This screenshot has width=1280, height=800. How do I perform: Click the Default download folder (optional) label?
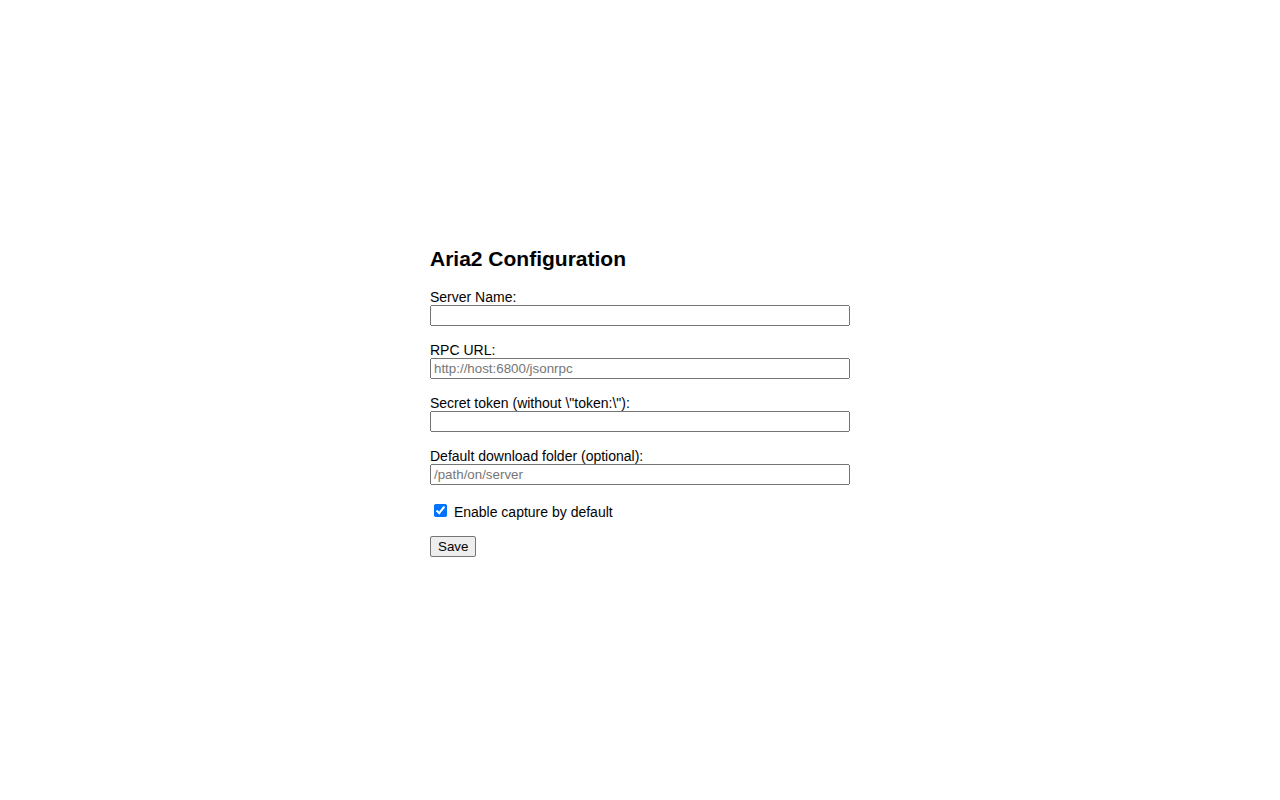[536, 456]
